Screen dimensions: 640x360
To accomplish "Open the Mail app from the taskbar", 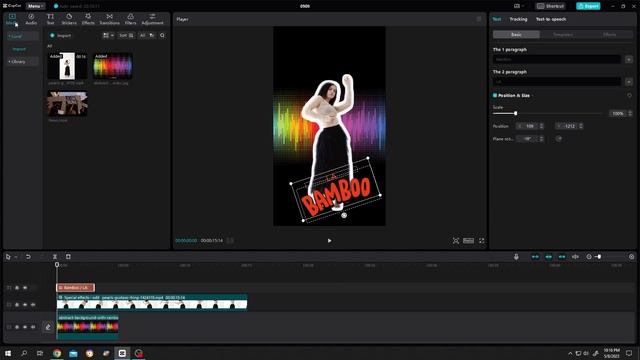I will [73, 353].
